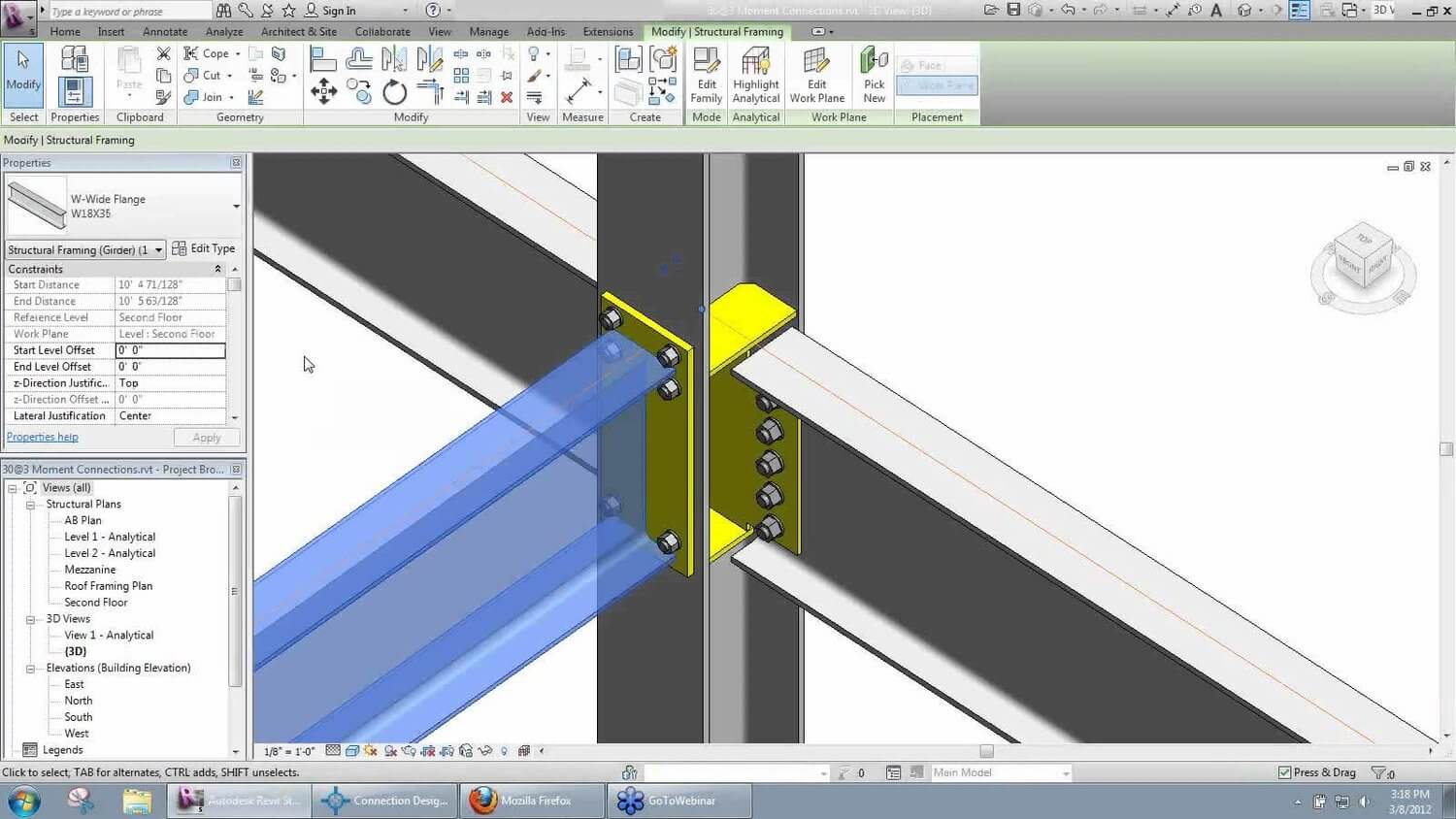Click the Project Browser vertical scrollbar
The width and height of the screenshot is (1456, 819).
tap(235, 592)
